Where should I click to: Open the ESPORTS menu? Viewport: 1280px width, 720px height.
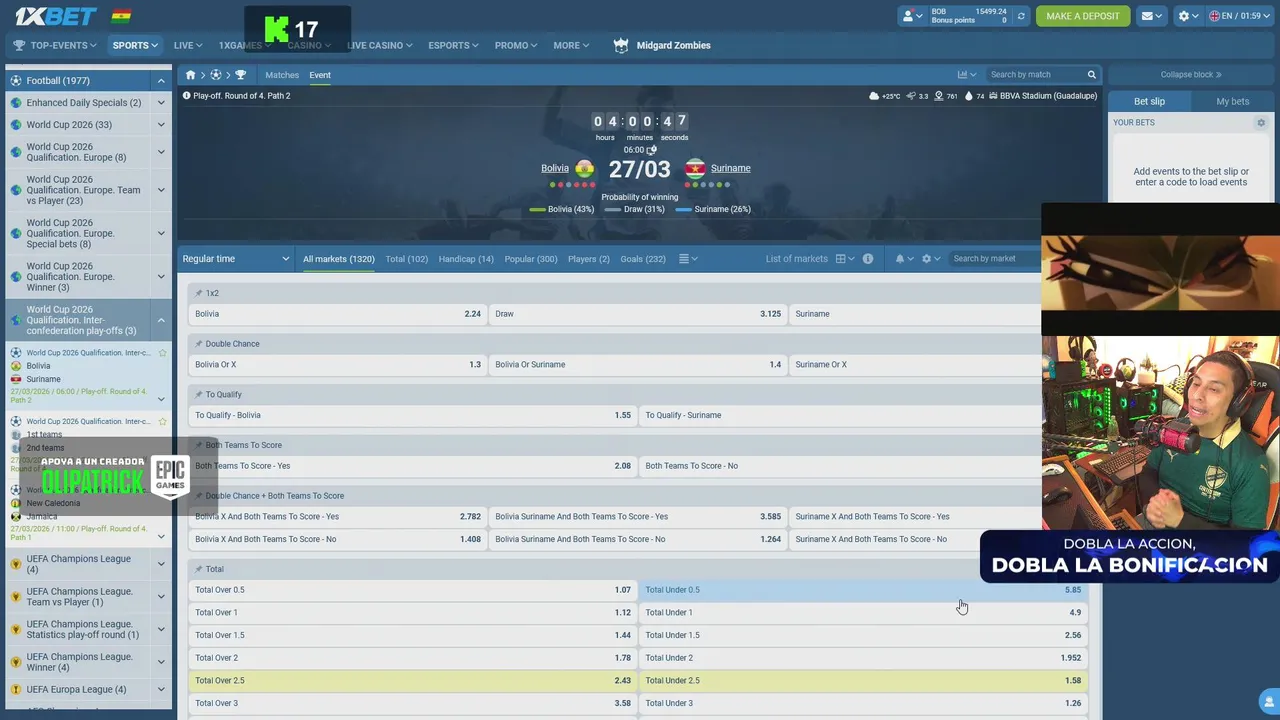[454, 45]
